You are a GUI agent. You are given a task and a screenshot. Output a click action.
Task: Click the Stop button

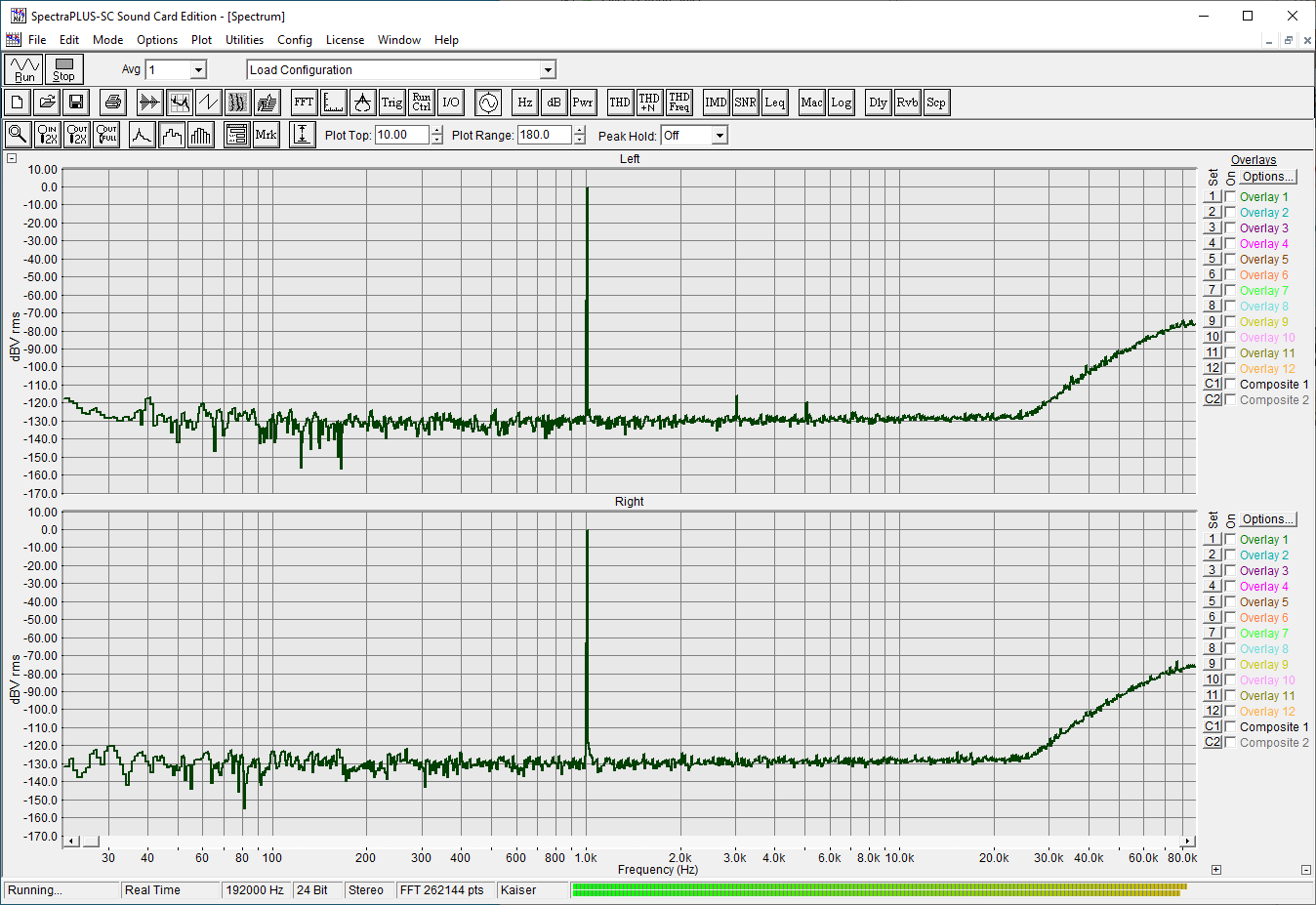(63, 69)
